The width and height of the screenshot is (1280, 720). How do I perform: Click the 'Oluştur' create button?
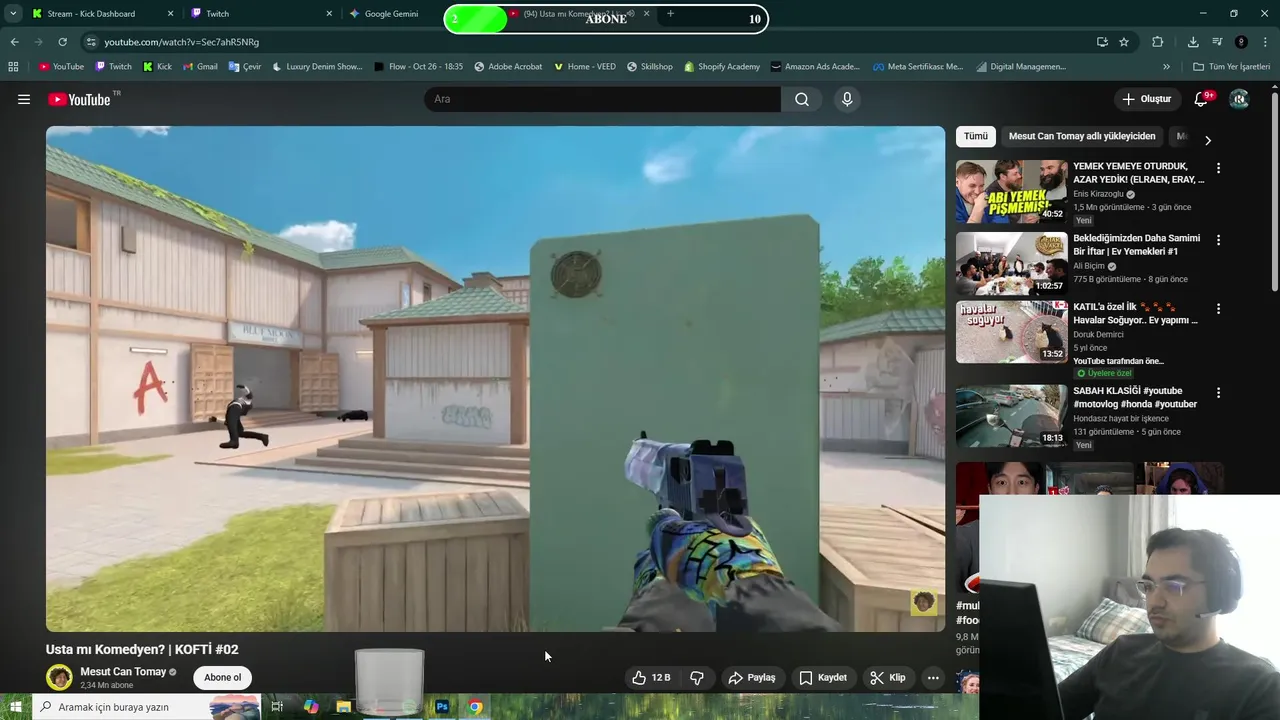(1146, 99)
